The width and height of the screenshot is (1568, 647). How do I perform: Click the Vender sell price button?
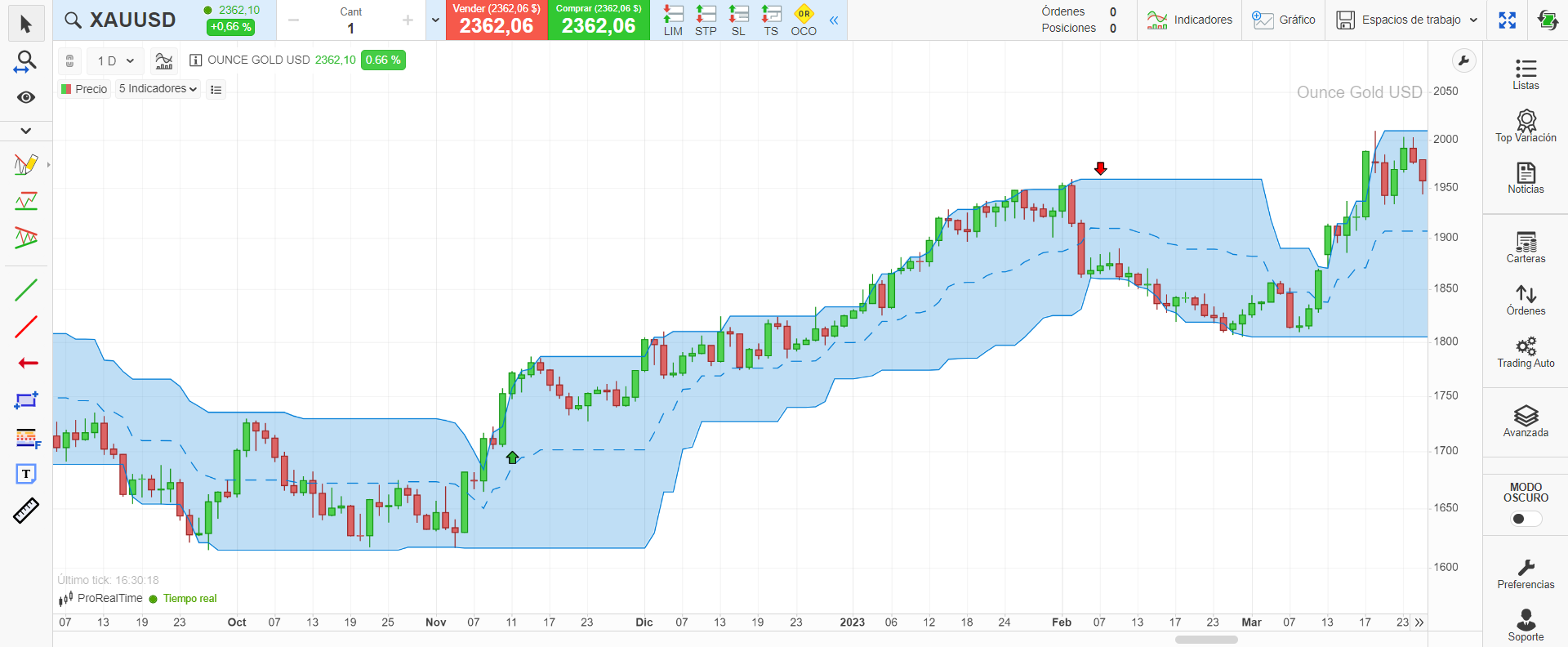tap(497, 20)
